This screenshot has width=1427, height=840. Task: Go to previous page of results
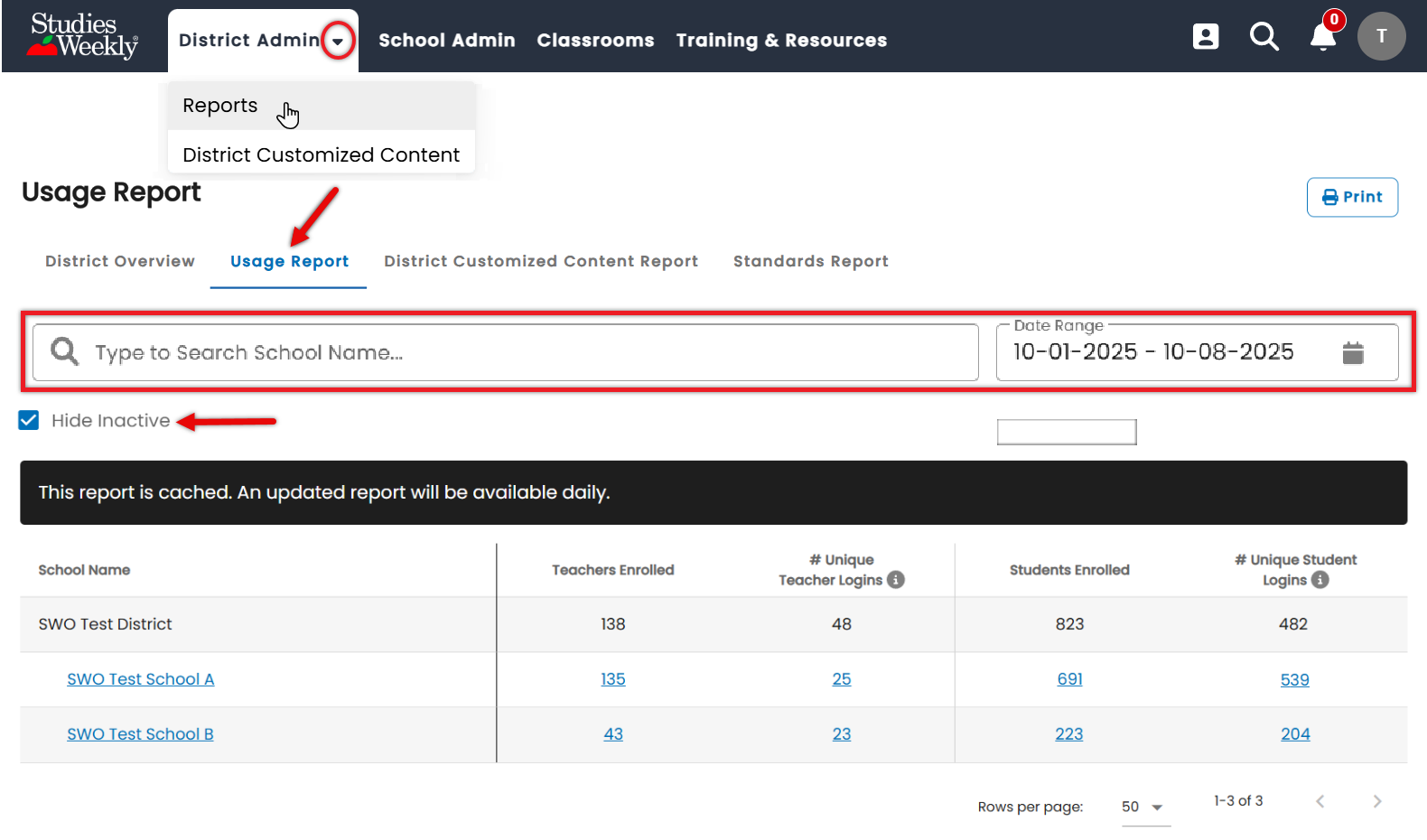(1320, 801)
